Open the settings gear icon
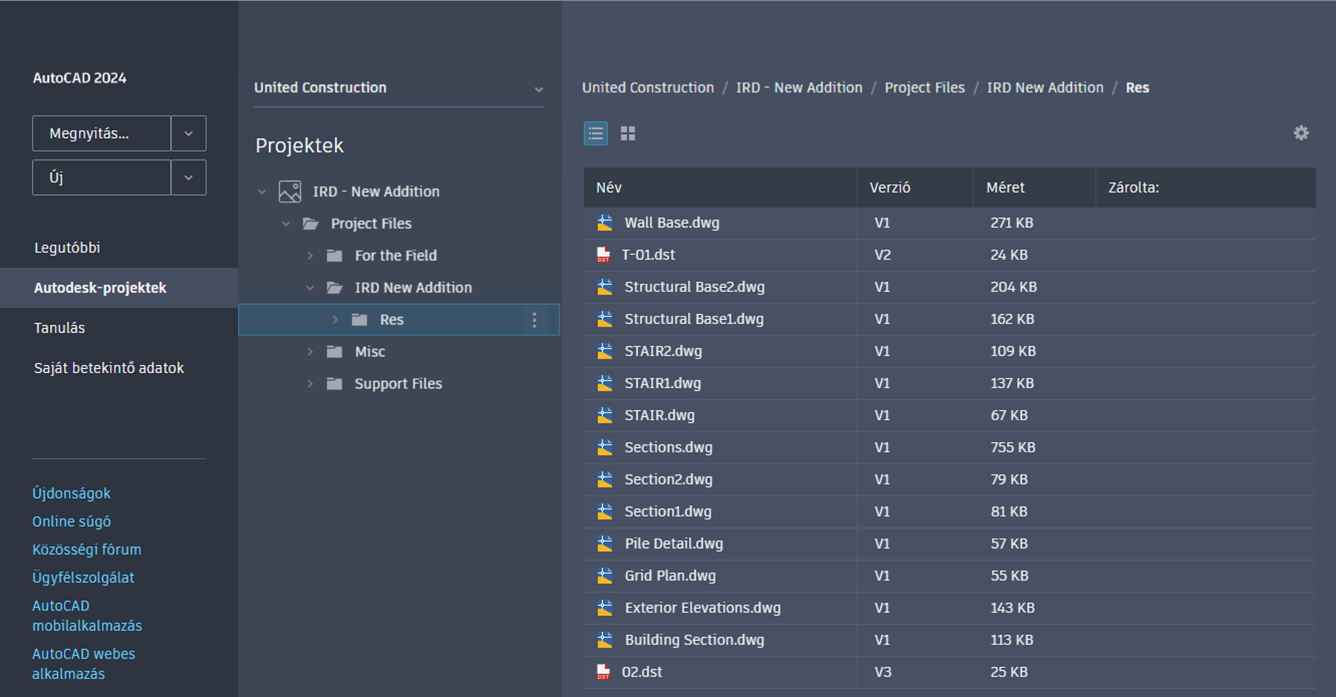The image size is (1336, 697). pos(1301,133)
